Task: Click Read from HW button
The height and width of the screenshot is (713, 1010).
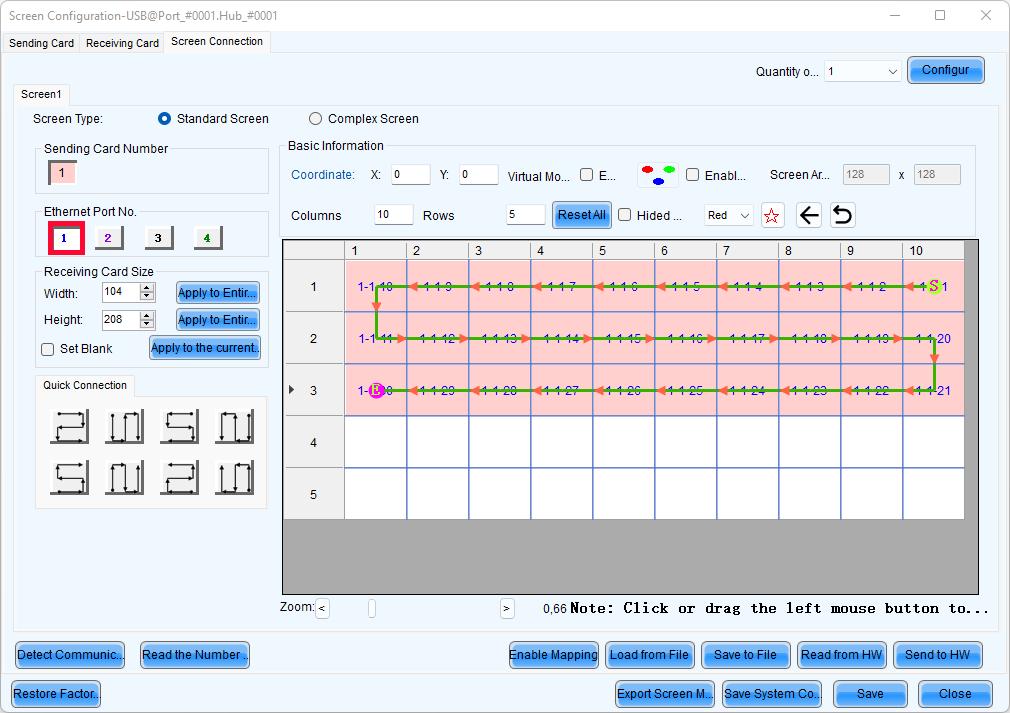Action: (841, 655)
